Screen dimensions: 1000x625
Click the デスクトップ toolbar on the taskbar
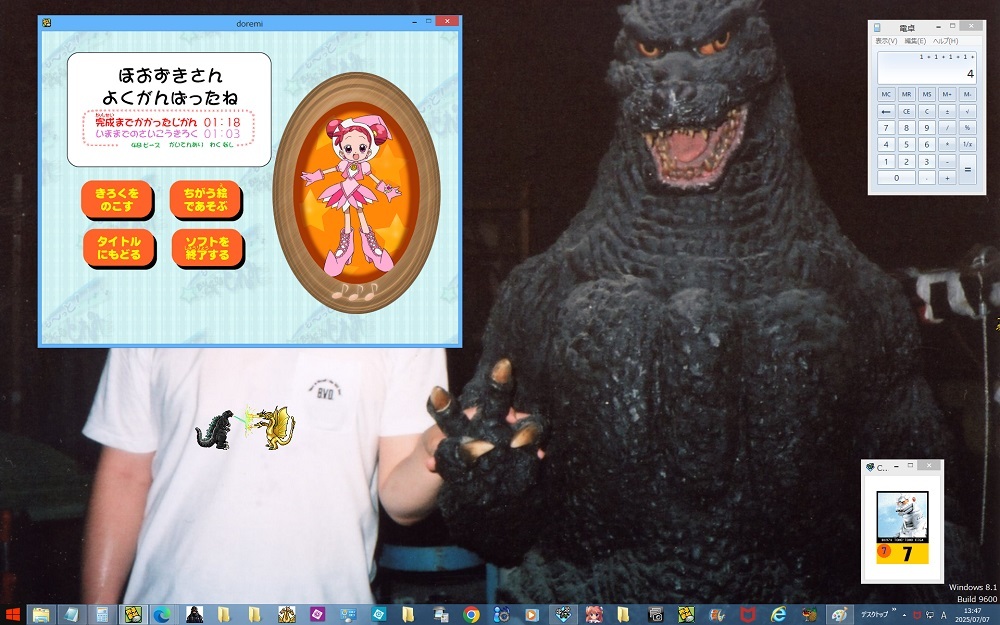click(x=874, y=614)
